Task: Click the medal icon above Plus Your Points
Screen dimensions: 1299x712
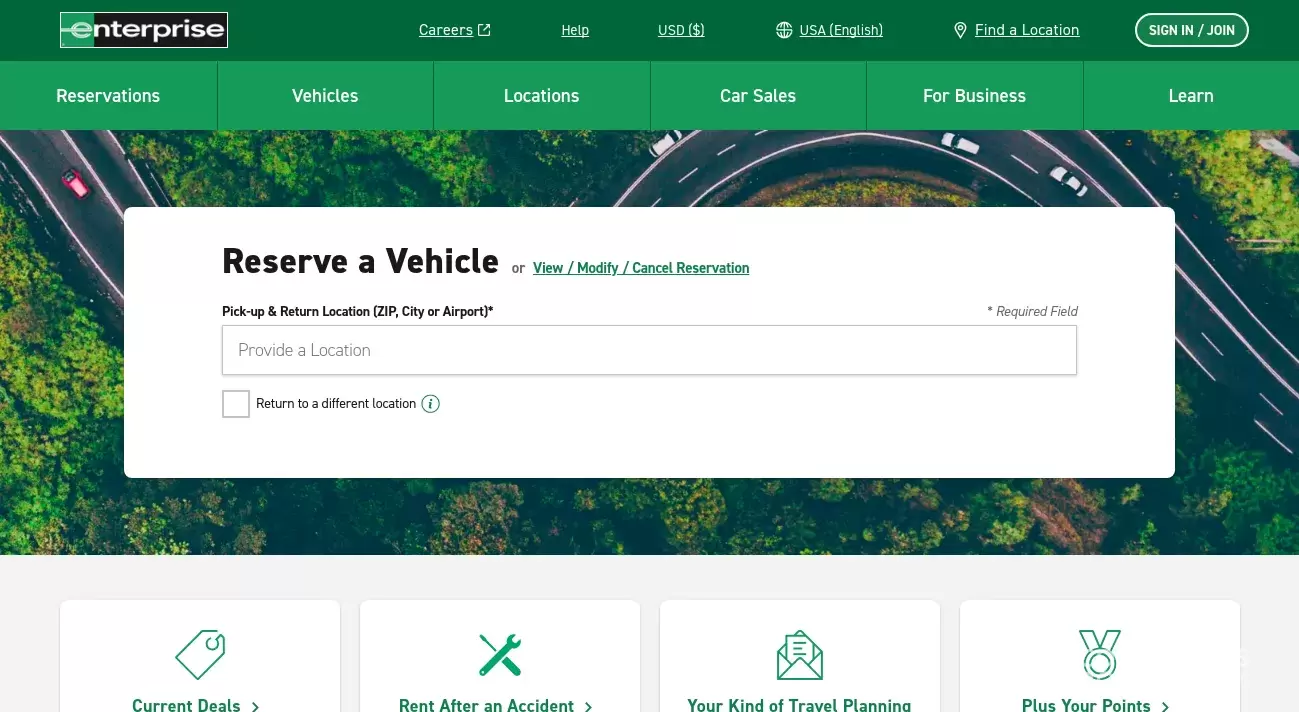Action: 1099,655
